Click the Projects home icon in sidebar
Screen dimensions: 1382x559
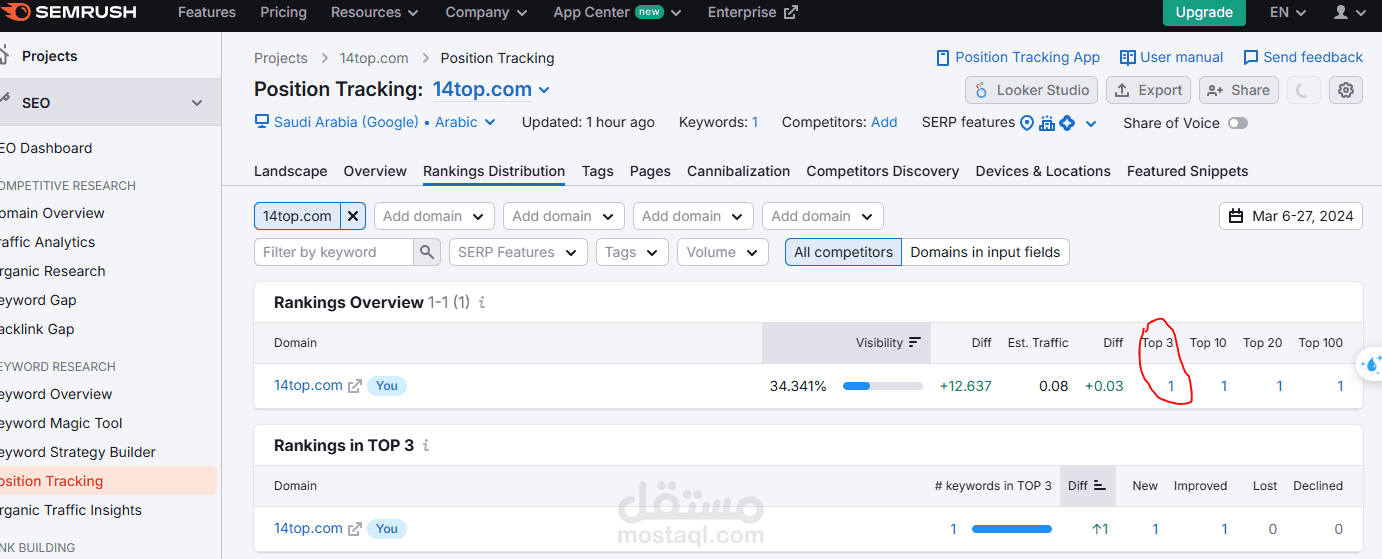point(4,55)
